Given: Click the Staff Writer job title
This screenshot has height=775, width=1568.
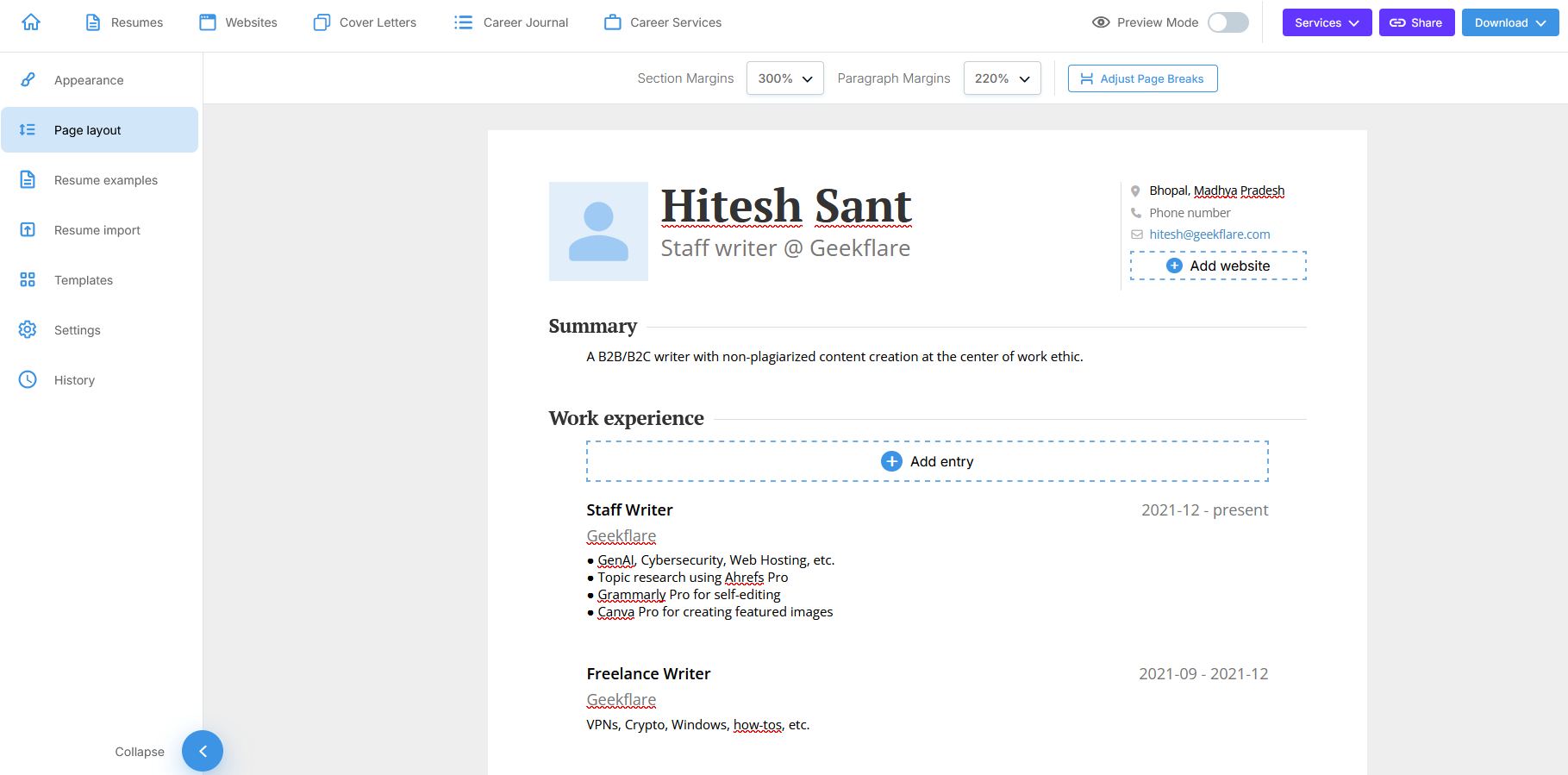Looking at the screenshot, I should click(629, 510).
